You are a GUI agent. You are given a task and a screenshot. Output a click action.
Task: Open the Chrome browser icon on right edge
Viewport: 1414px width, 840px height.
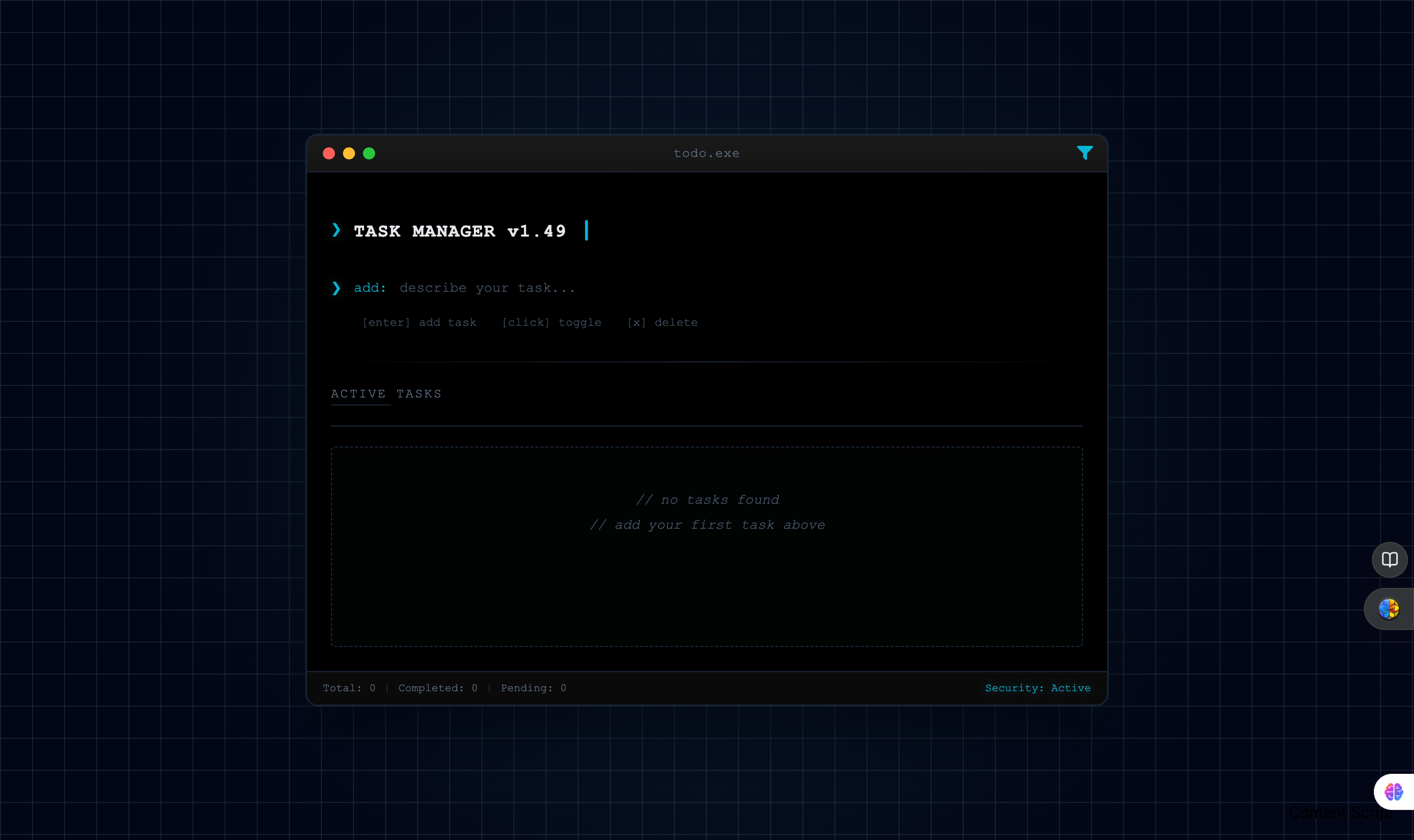pos(1388,609)
